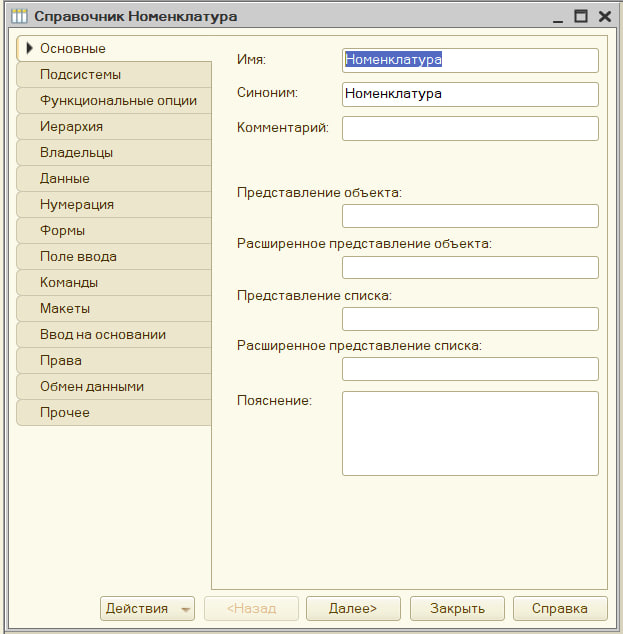Click the Закрыть button
Image resolution: width=623 pixels, height=634 pixels.
pyautogui.click(x=457, y=608)
